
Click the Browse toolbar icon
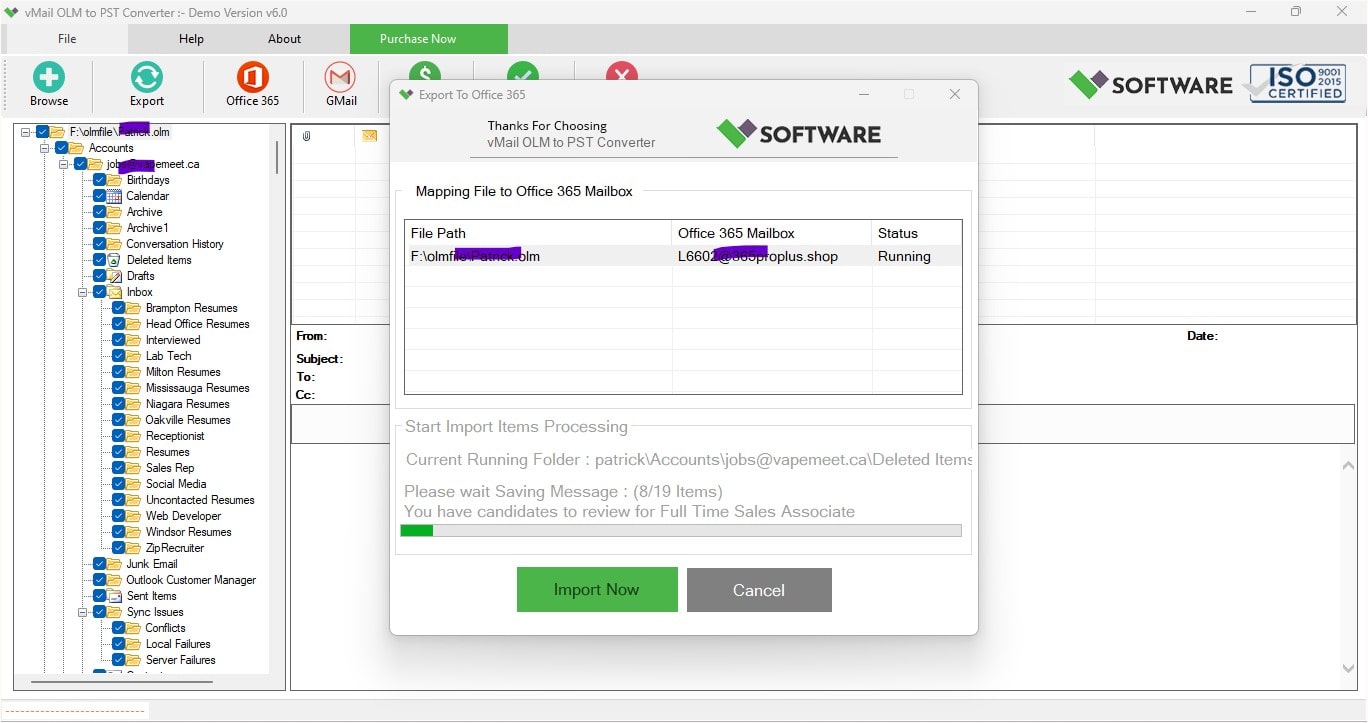pyautogui.click(x=48, y=77)
